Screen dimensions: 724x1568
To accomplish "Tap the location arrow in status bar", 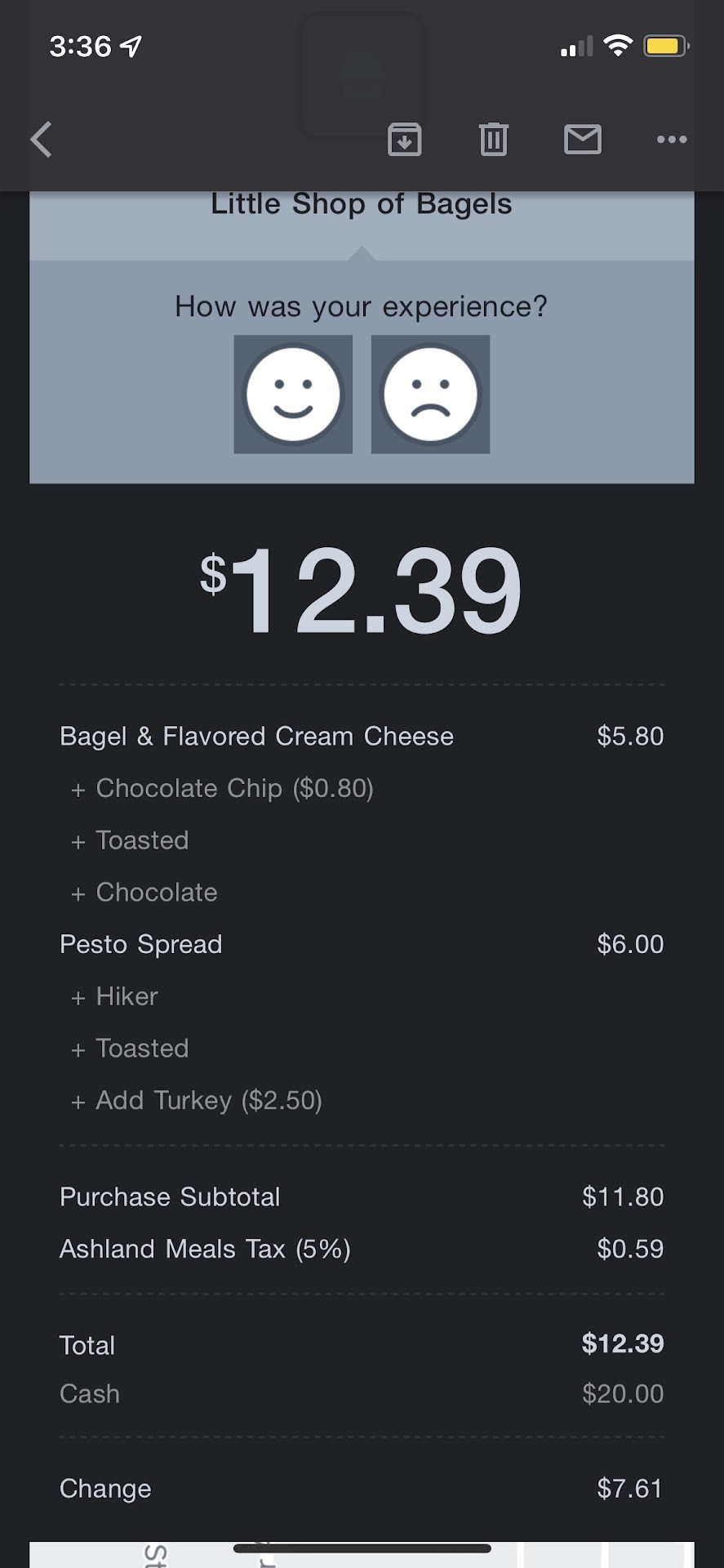I will 131,47.
